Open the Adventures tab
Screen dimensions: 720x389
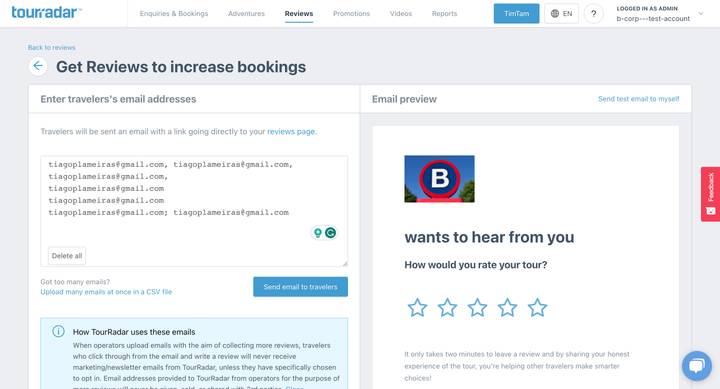246,14
